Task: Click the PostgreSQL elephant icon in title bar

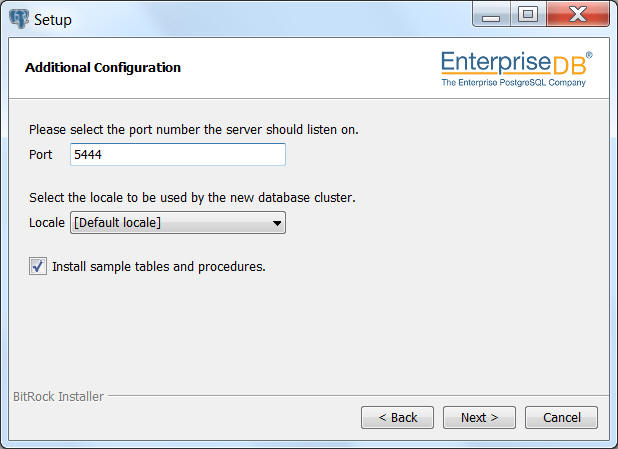Action: click(x=19, y=19)
